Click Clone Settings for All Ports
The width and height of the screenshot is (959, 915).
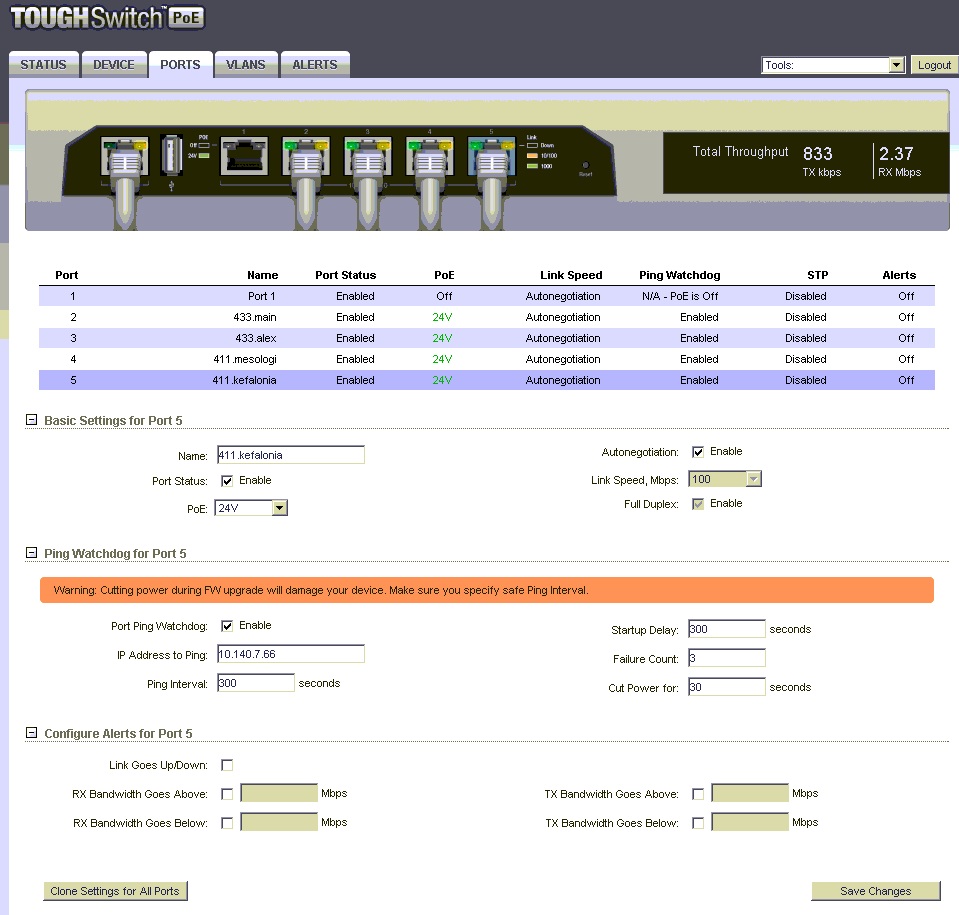tap(115, 891)
